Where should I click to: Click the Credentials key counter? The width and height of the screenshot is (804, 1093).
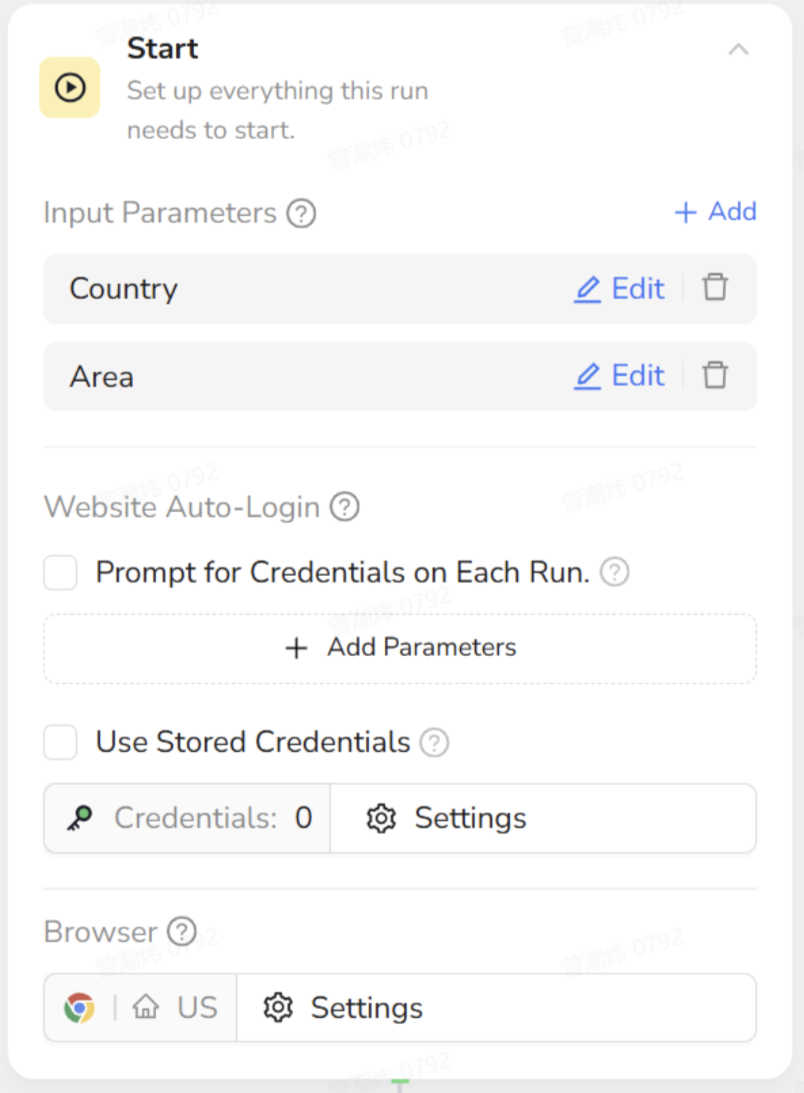click(x=188, y=819)
